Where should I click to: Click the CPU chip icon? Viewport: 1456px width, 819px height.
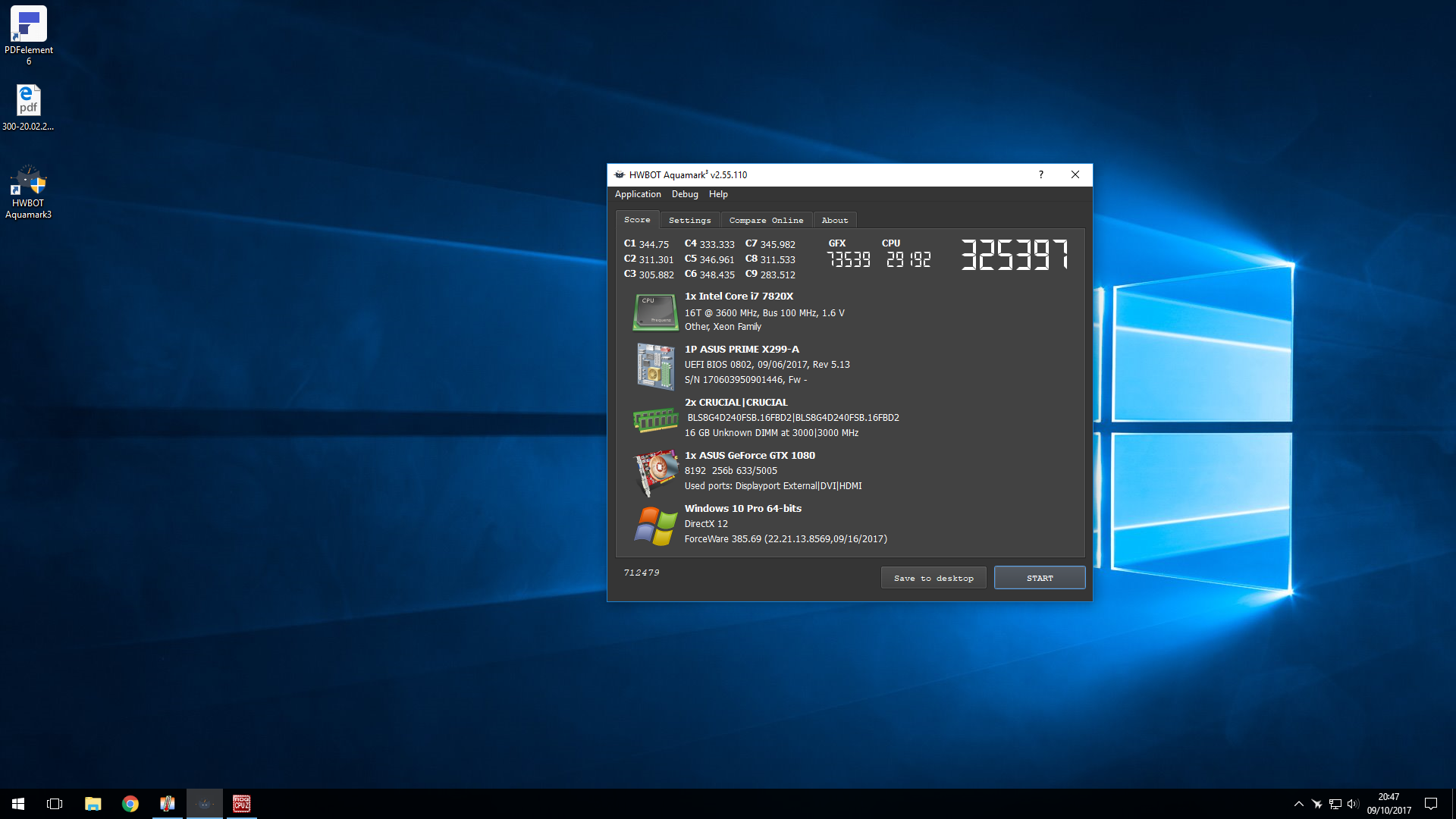click(x=655, y=312)
